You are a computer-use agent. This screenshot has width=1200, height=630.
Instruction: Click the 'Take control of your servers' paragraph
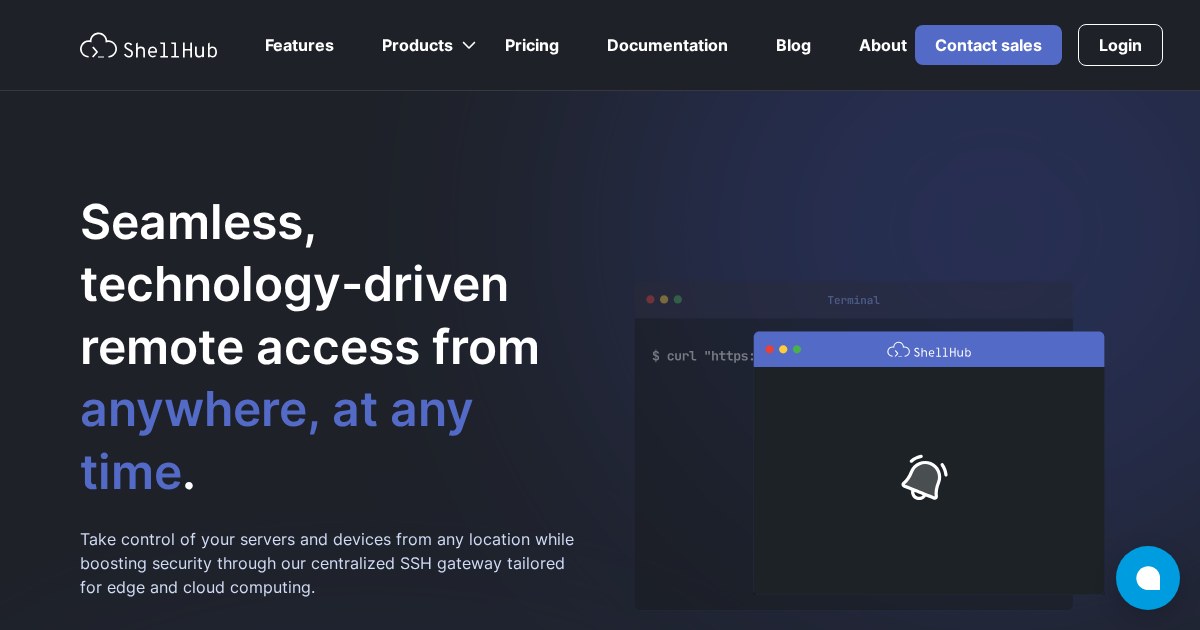[327, 563]
